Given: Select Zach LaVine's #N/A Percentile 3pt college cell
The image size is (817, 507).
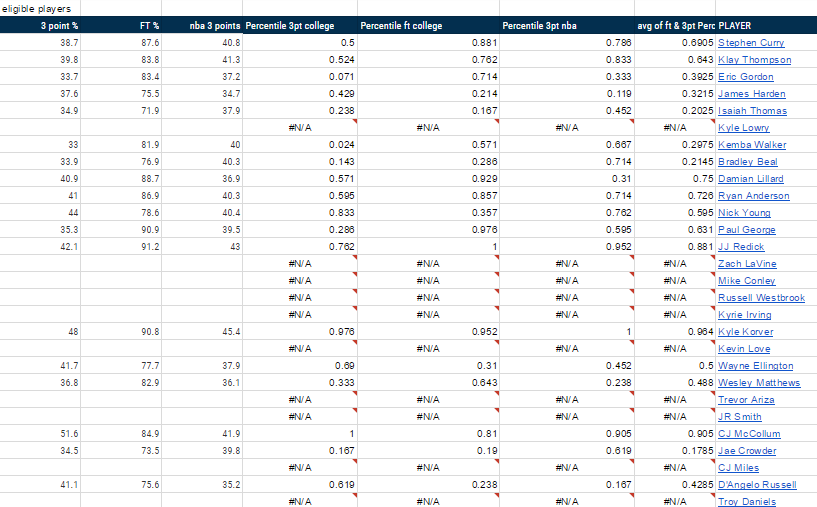Looking at the screenshot, I should click(x=300, y=264).
